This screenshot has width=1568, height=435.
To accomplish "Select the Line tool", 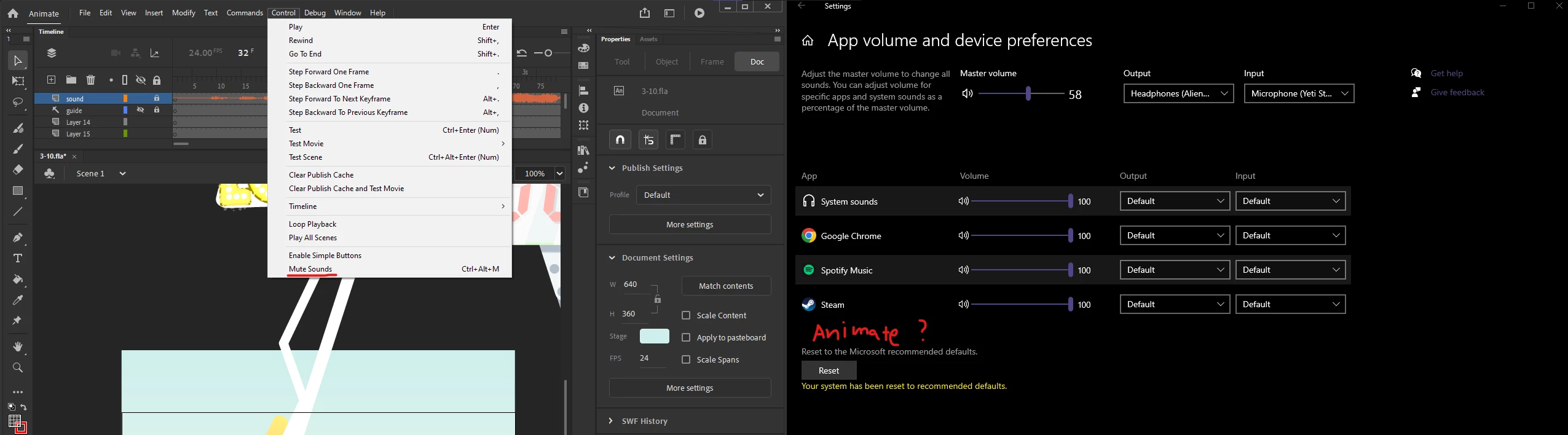I will (18, 212).
